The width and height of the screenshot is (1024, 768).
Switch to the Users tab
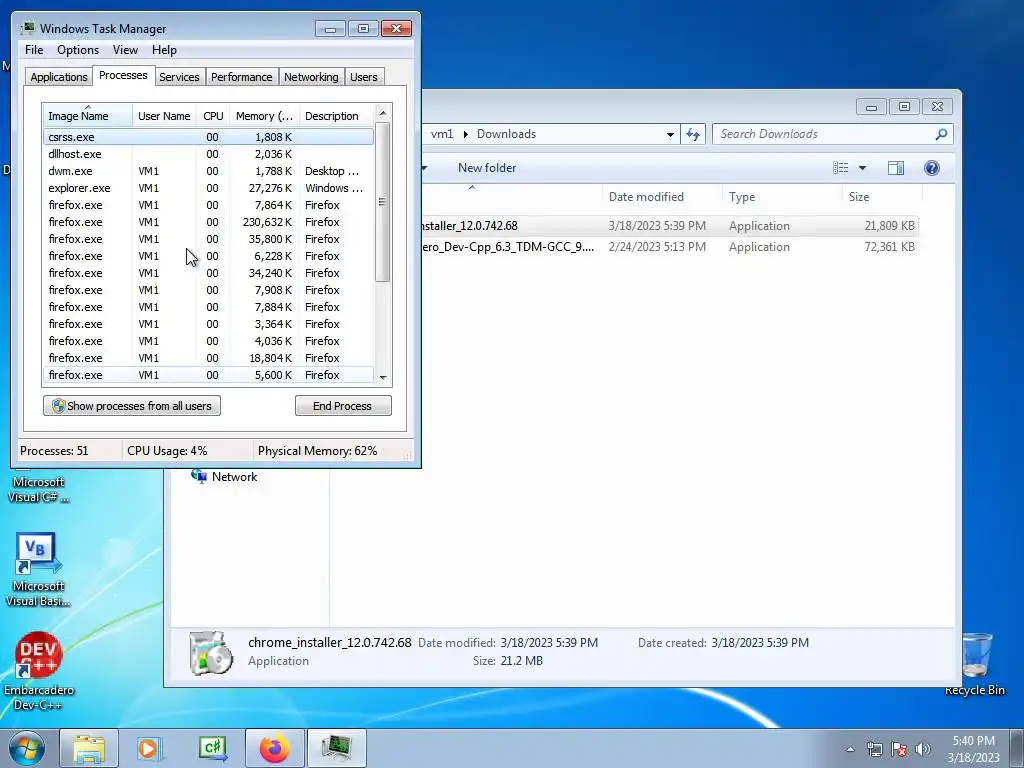364,77
